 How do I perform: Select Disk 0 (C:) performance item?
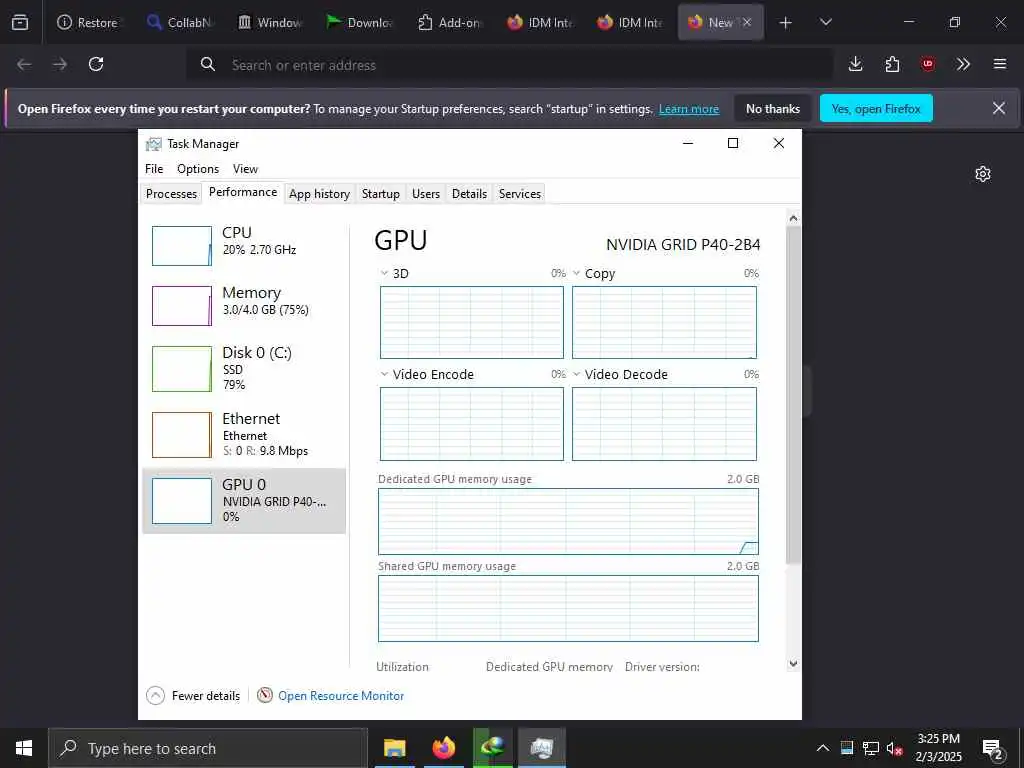pos(244,369)
